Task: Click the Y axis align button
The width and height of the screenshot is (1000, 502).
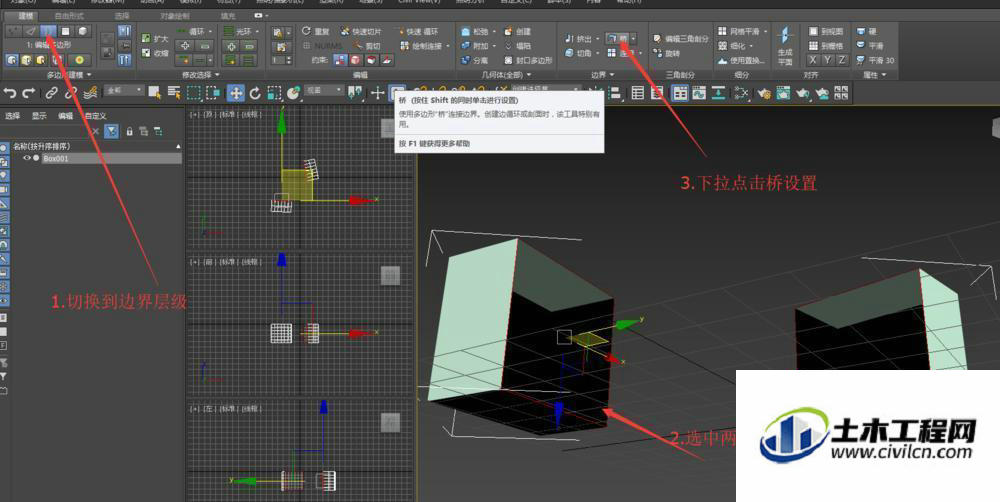Action: (x=827, y=60)
